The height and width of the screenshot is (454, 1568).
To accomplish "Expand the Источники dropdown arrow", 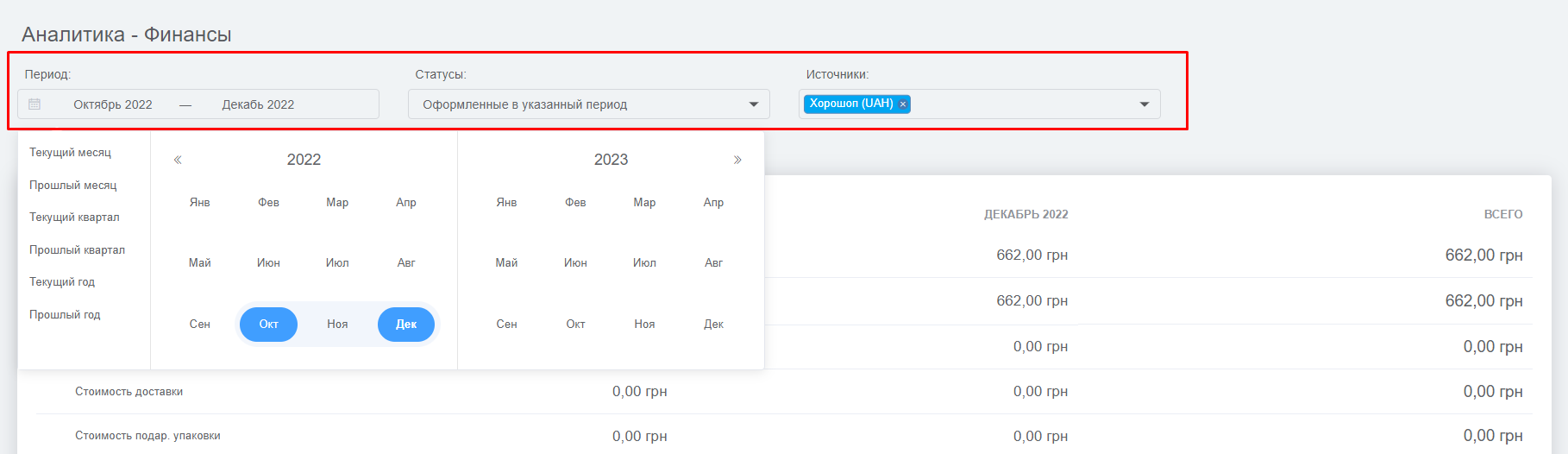I will click(x=1145, y=104).
